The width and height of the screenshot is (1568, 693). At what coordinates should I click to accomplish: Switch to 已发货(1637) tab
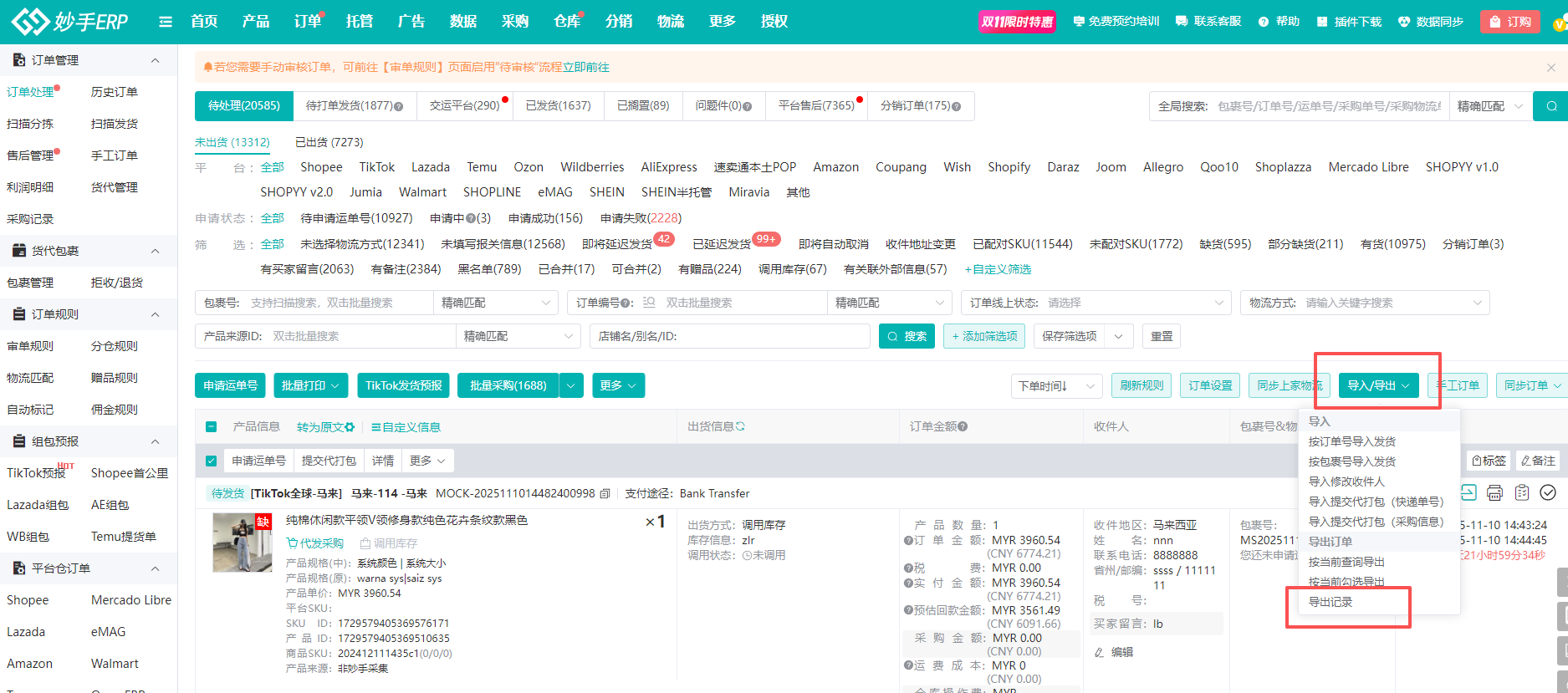coord(558,106)
